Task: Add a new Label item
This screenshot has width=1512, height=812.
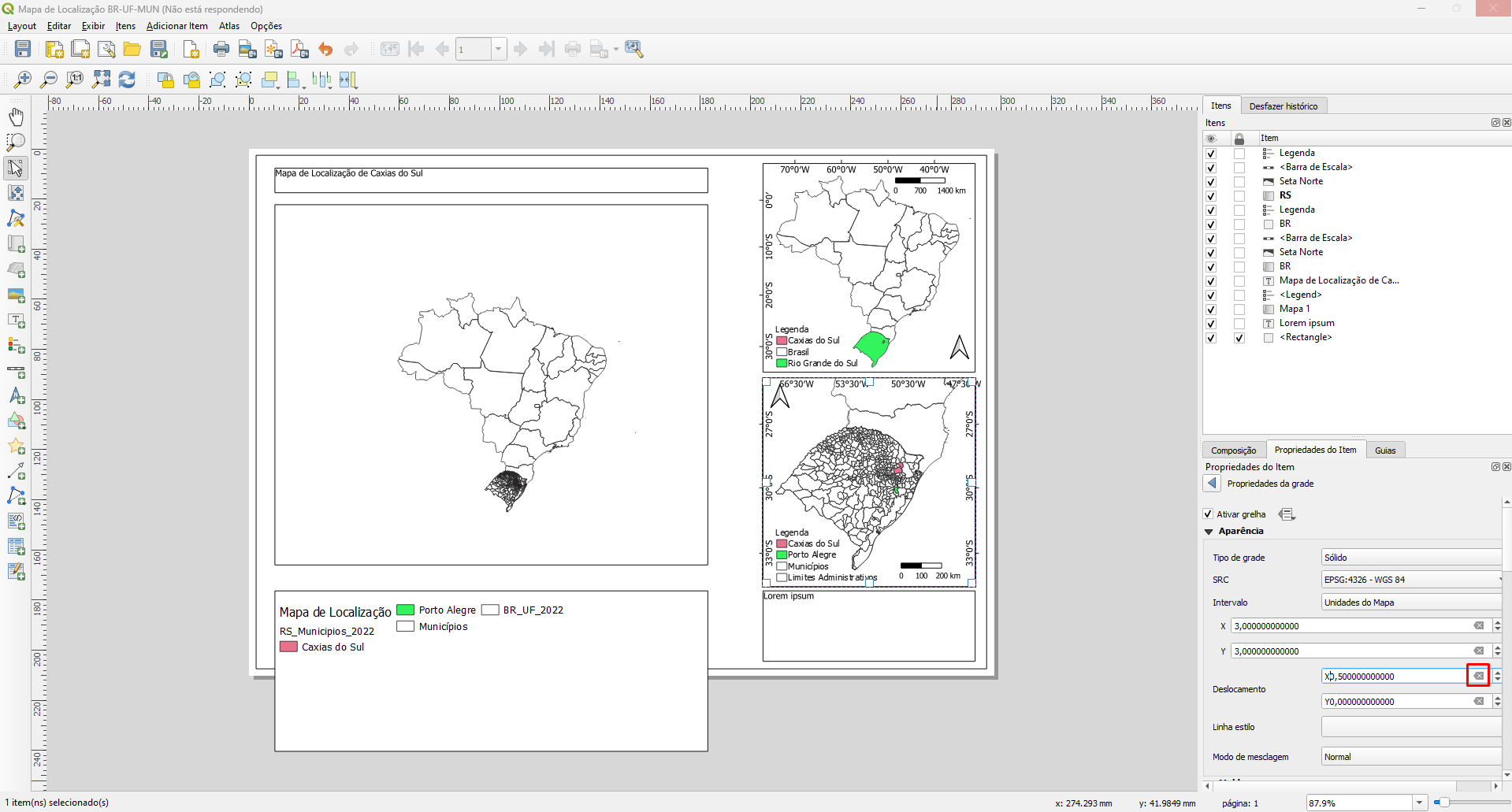Action: (16, 321)
